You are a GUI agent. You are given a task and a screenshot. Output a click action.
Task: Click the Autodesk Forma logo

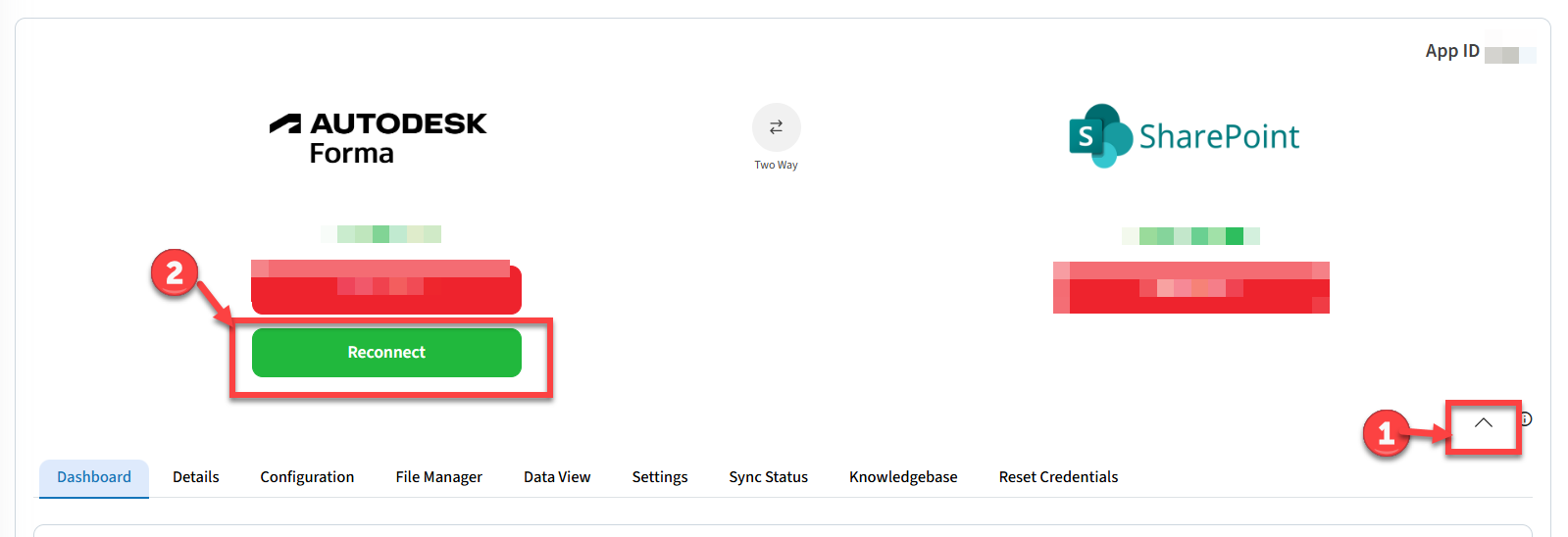379,138
